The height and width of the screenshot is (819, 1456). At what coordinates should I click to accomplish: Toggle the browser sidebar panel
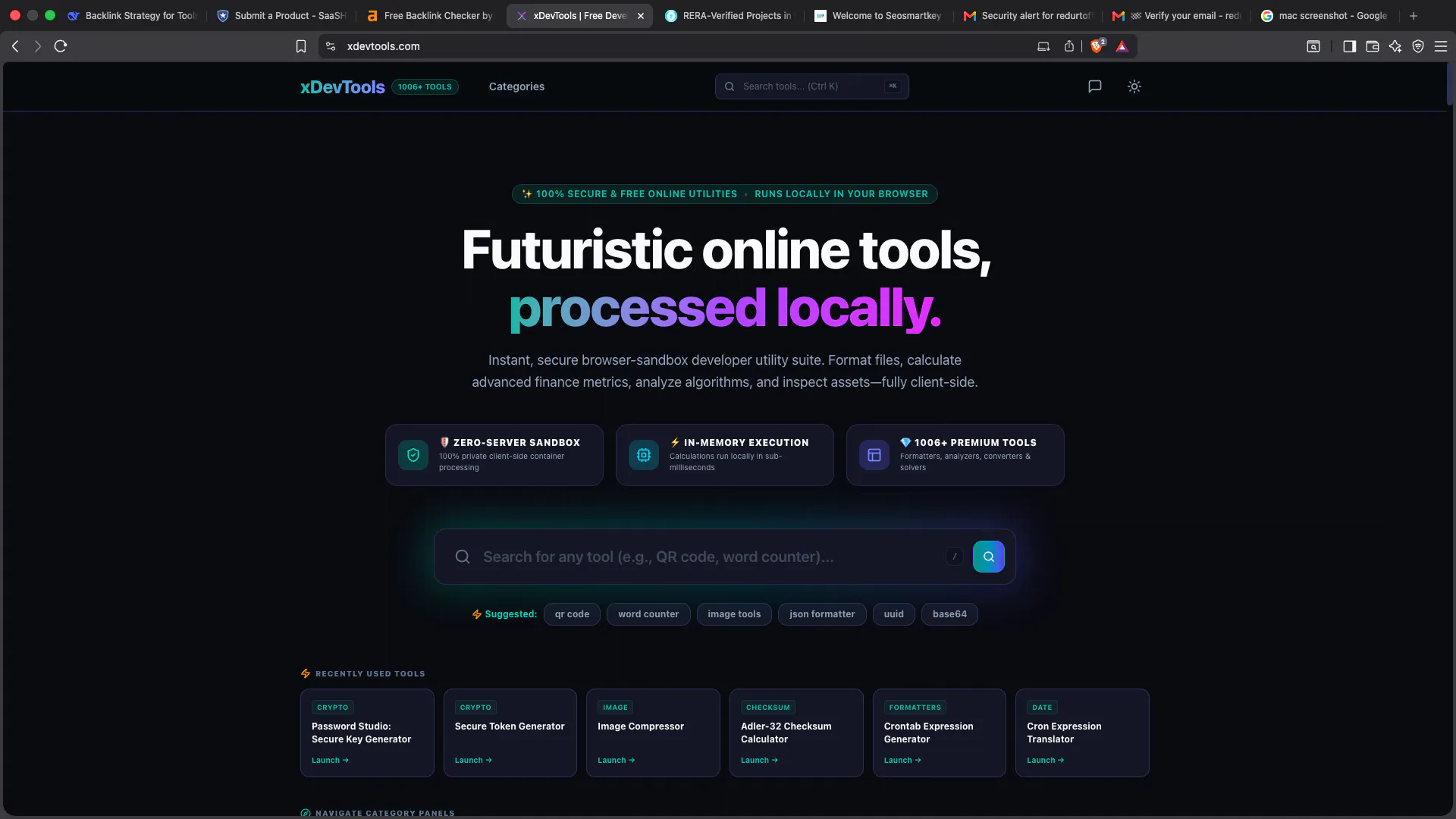[1349, 46]
